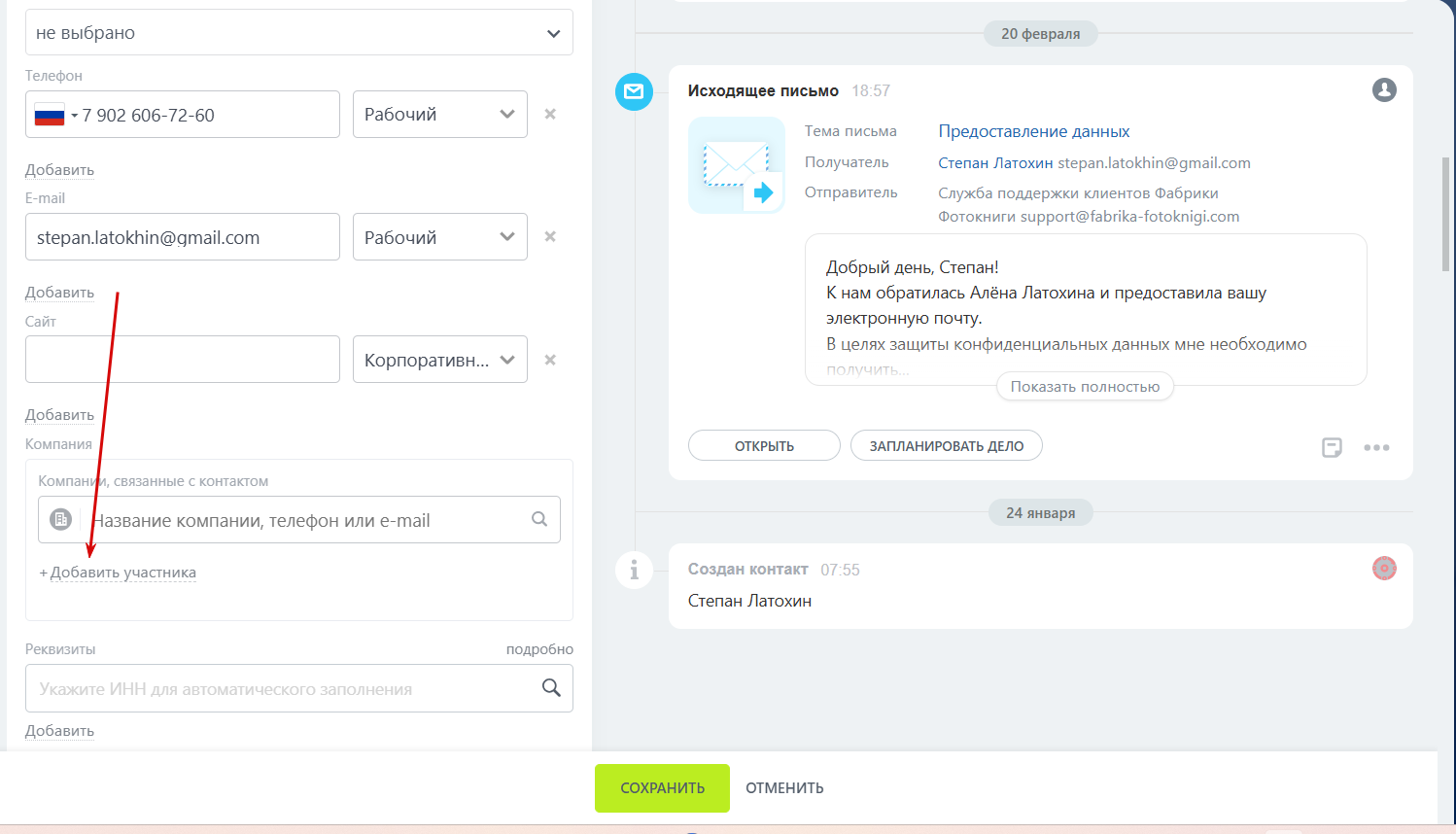This screenshot has height=834, width=1456.
Task: Click company search field 'Название компании'
Action: tap(301, 520)
